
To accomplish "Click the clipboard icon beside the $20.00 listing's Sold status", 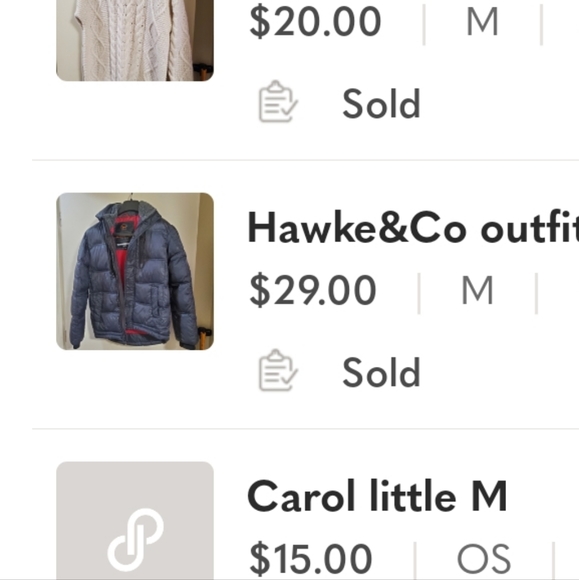I will pyautogui.click(x=278, y=101).
